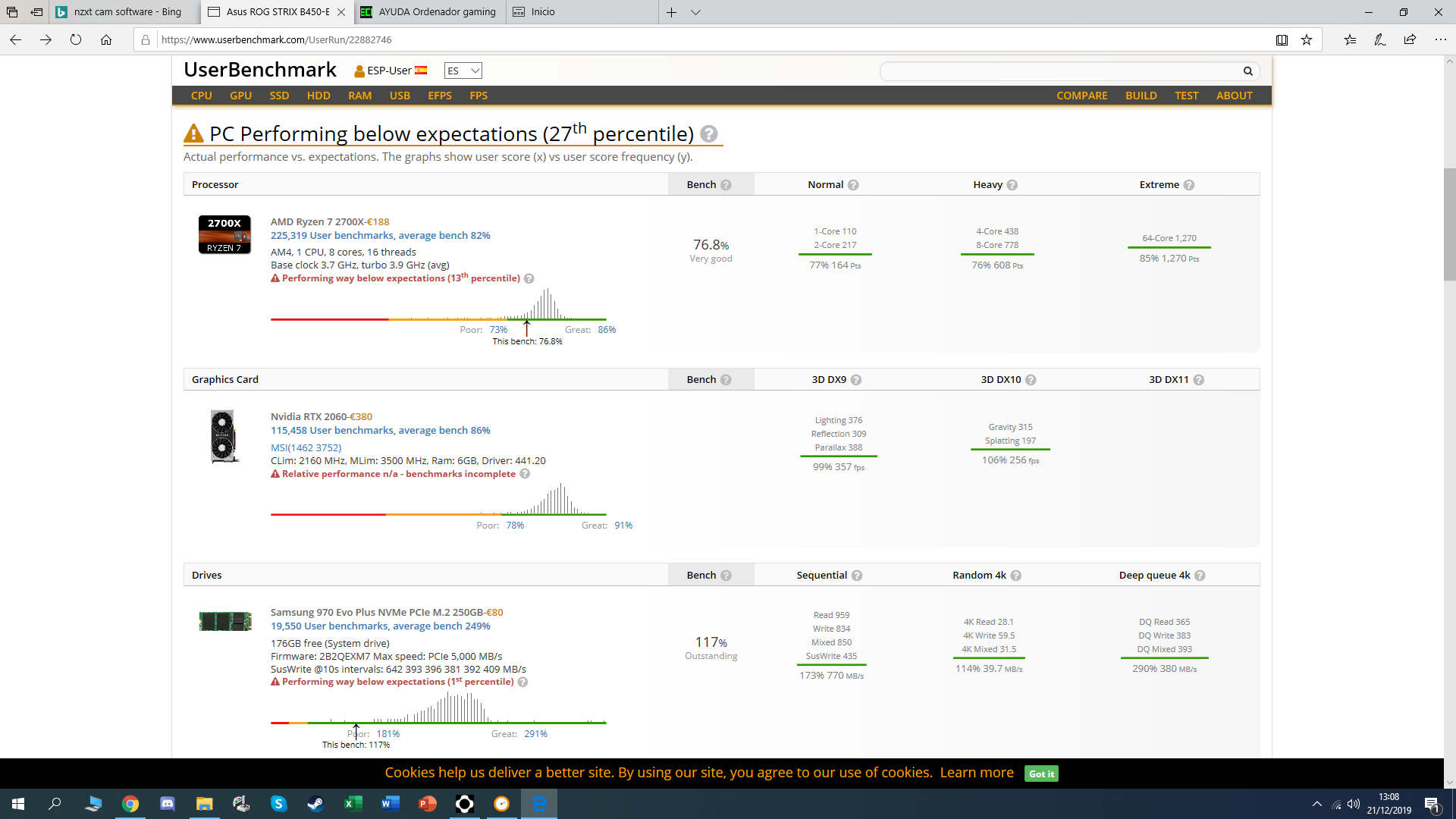Click the help icon after CPU 13th percentile warning

click(x=529, y=279)
